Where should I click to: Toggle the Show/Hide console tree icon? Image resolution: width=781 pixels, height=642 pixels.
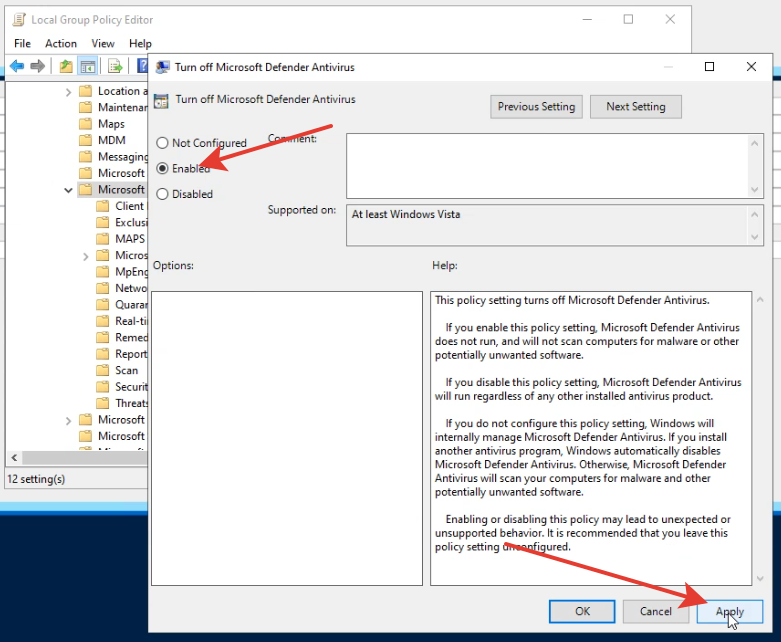(88, 66)
